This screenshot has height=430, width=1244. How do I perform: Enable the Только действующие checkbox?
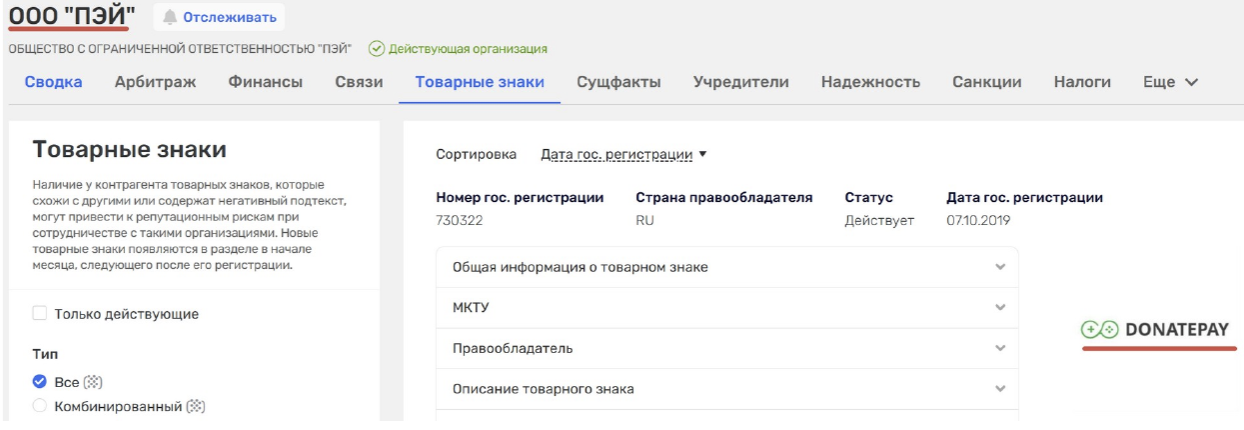point(40,314)
